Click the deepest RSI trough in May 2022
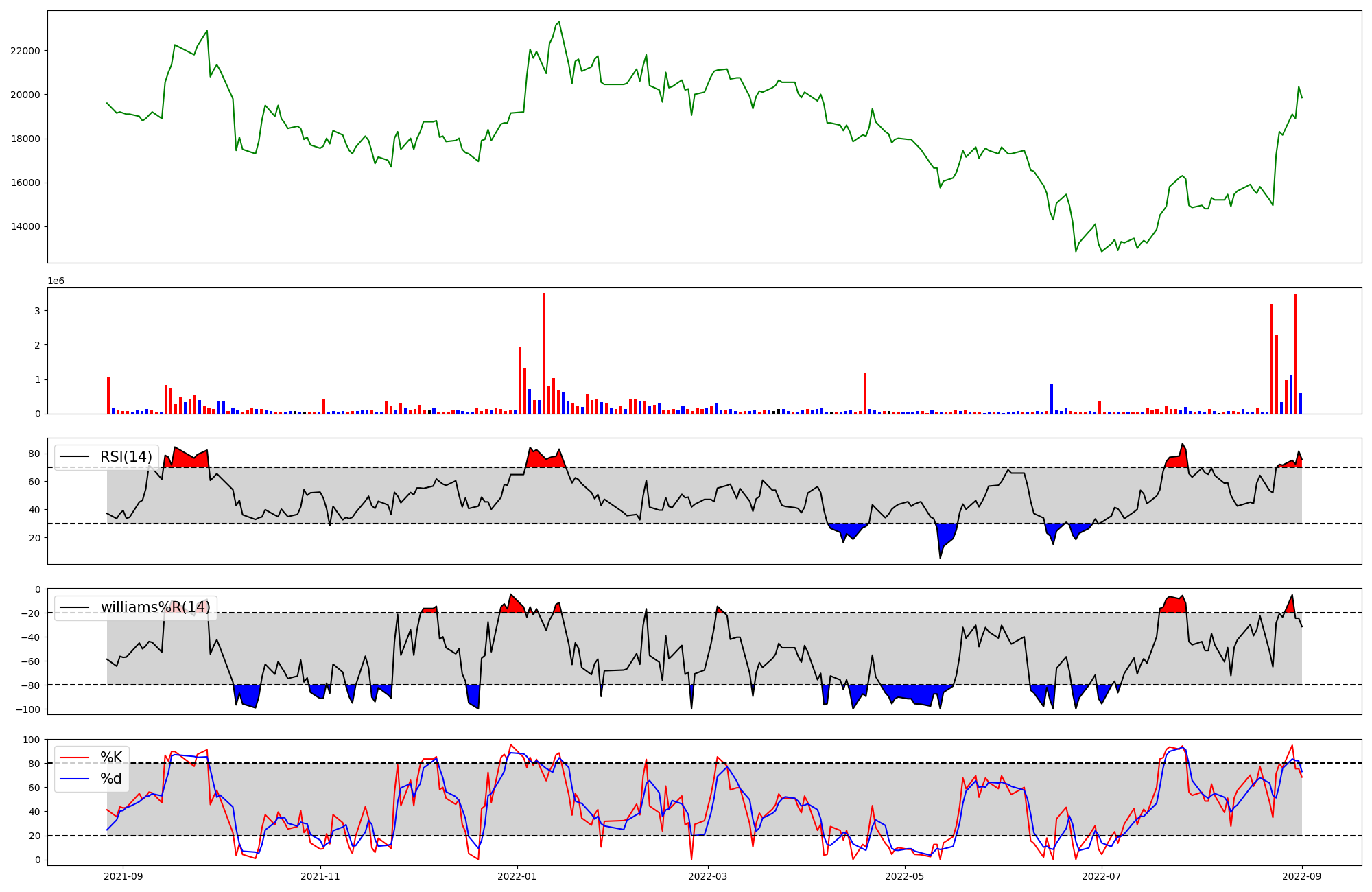Screen dimensions: 1372x892 click(x=940, y=557)
